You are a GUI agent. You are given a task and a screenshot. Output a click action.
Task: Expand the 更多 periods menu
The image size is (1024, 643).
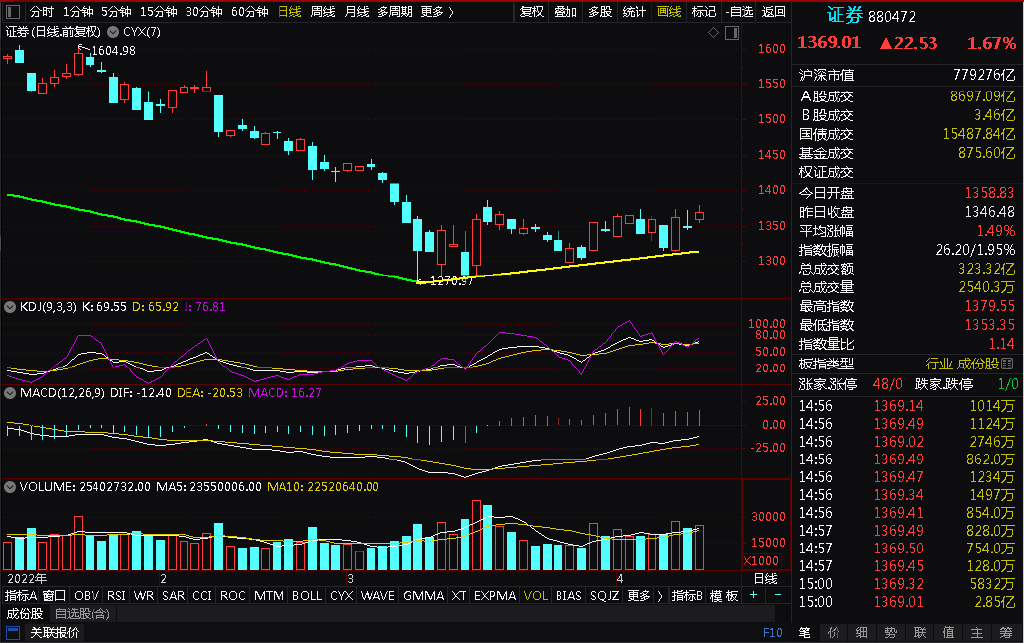(436, 12)
